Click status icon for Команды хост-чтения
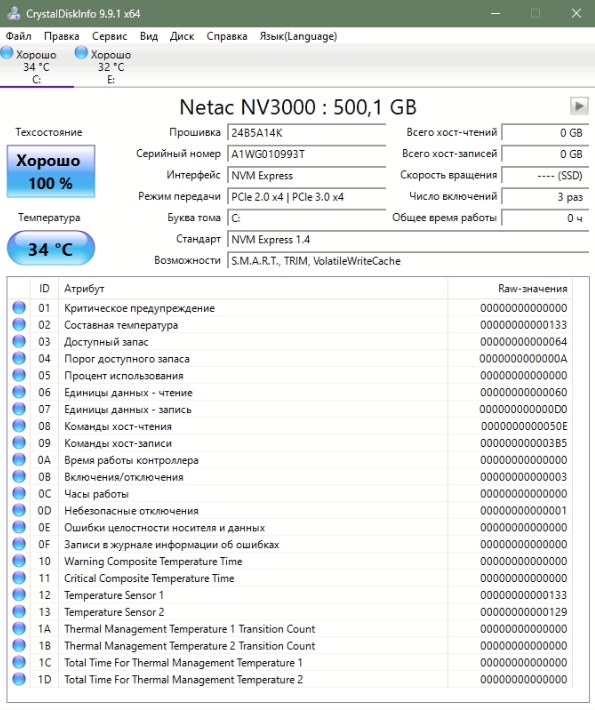The width and height of the screenshot is (595, 710). [x=19, y=426]
